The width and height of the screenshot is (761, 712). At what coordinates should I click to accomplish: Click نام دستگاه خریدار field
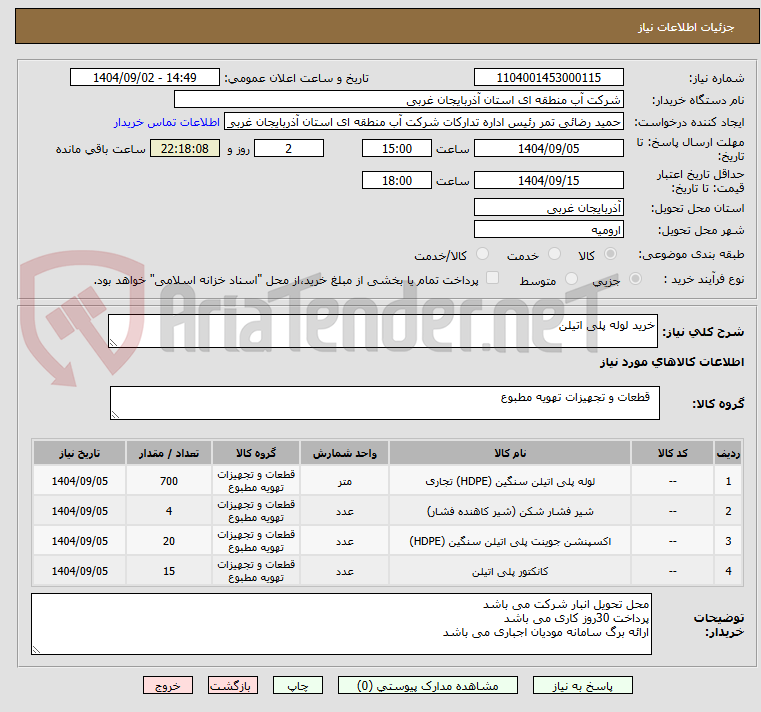398,99
